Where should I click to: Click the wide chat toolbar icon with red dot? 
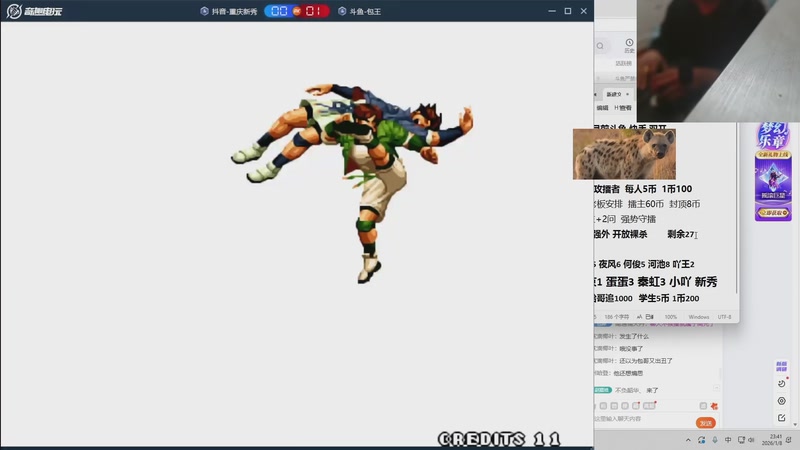coord(649,406)
